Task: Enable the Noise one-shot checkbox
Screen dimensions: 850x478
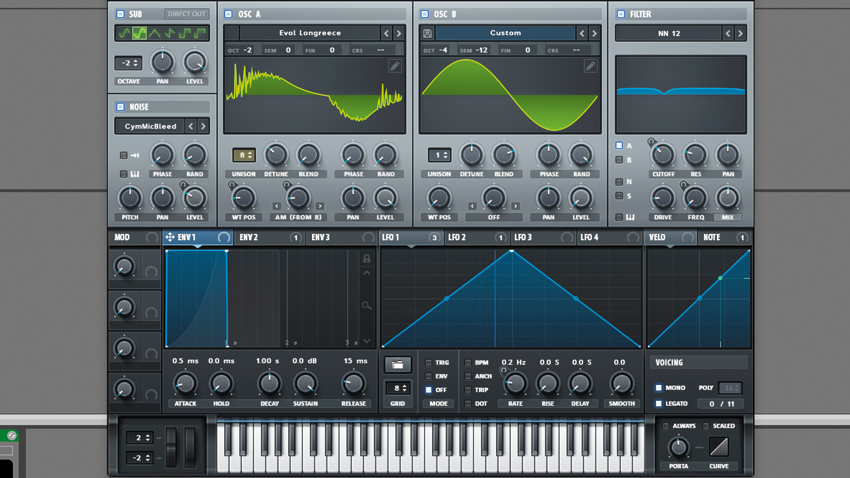Action: point(124,156)
